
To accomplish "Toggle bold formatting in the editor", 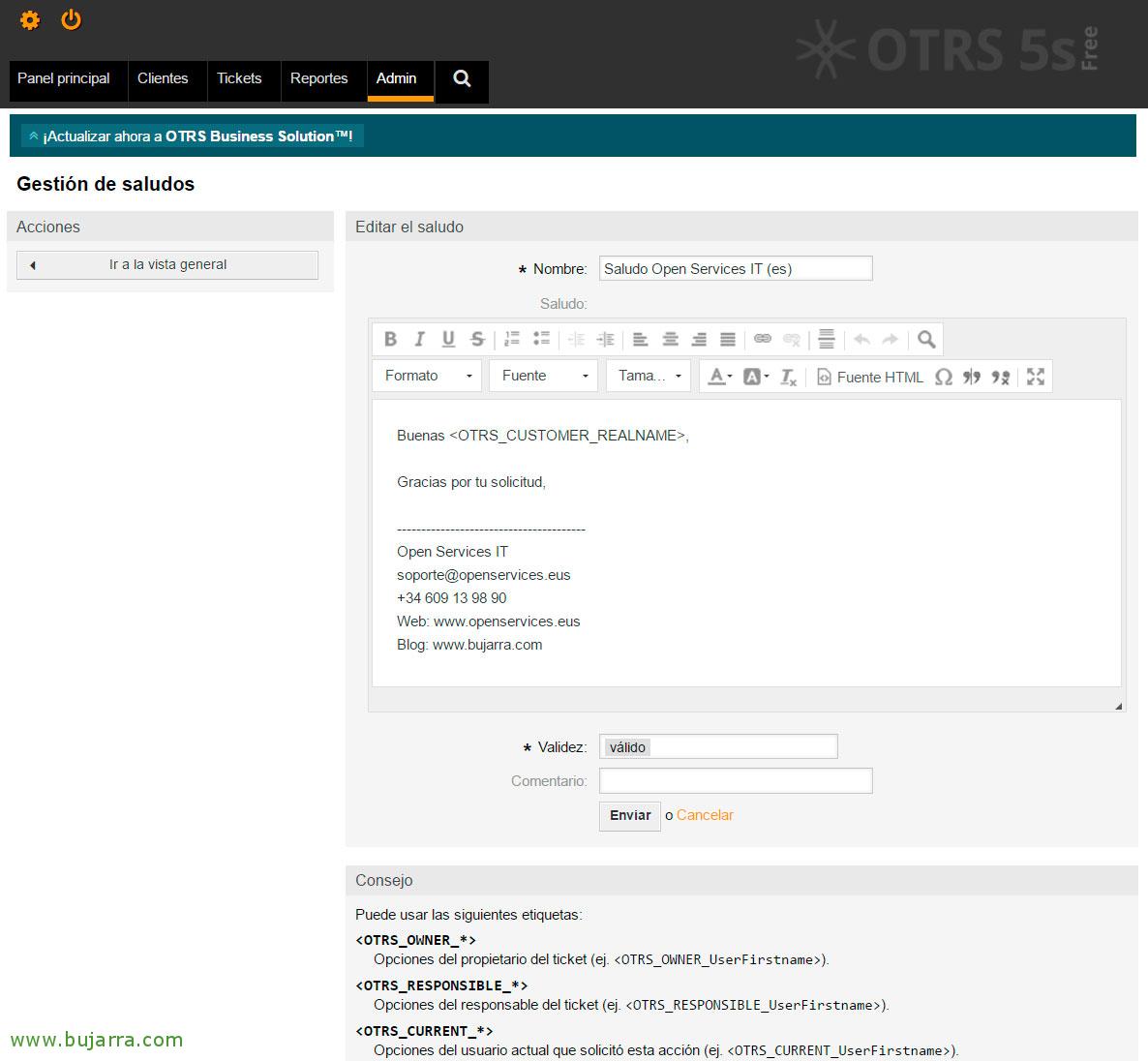I will tap(390, 339).
